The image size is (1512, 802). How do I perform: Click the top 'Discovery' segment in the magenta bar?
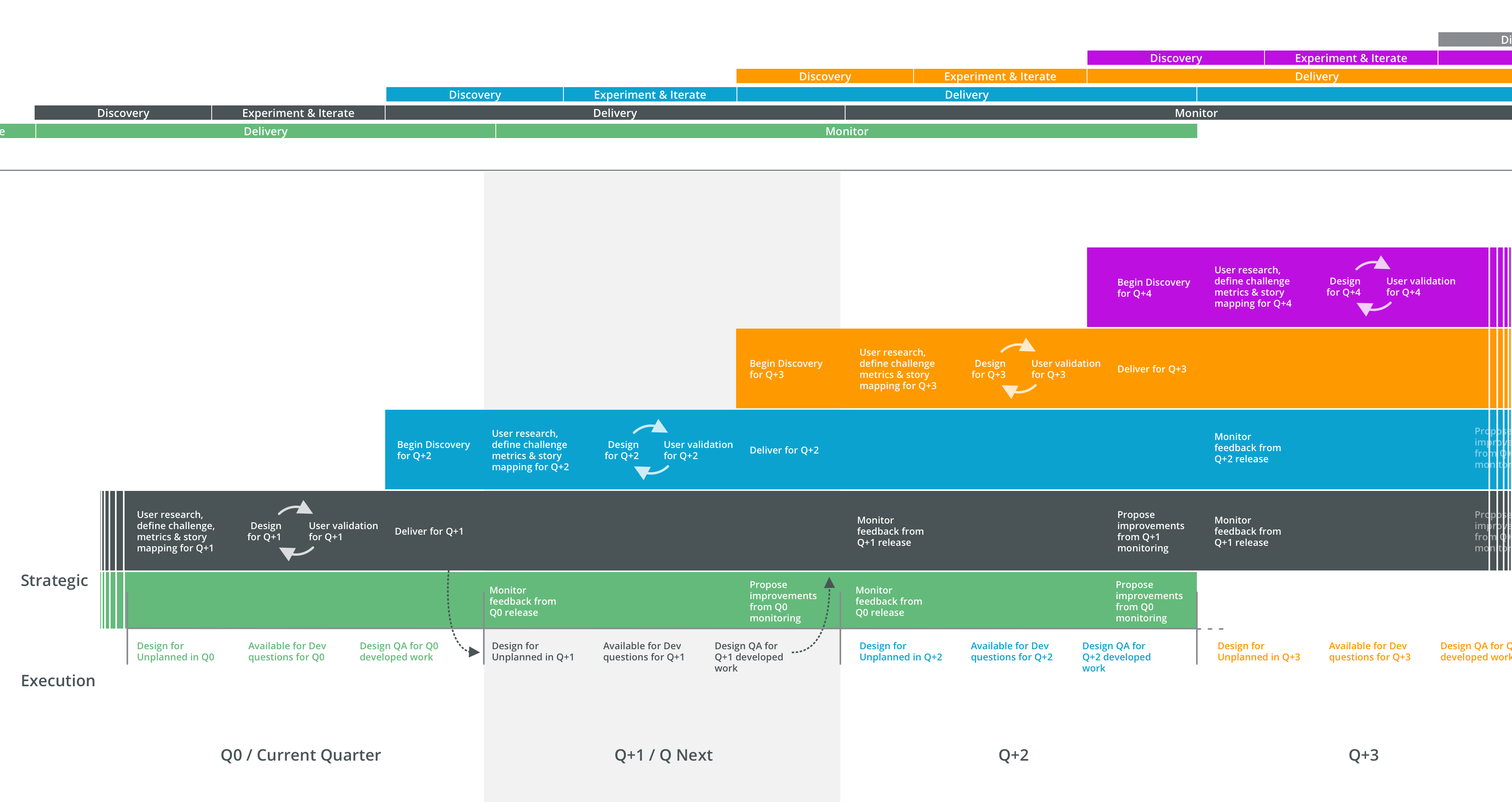[x=1175, y=58]
